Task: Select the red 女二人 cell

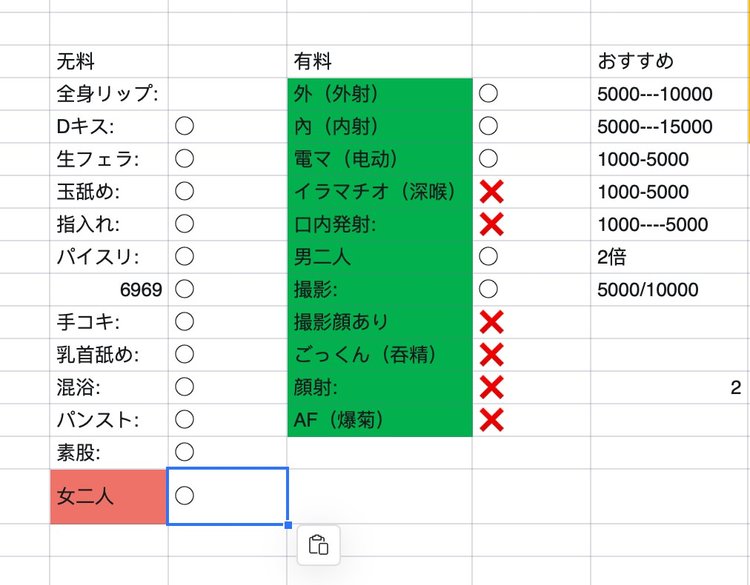Action: click(x=108, y=496)
